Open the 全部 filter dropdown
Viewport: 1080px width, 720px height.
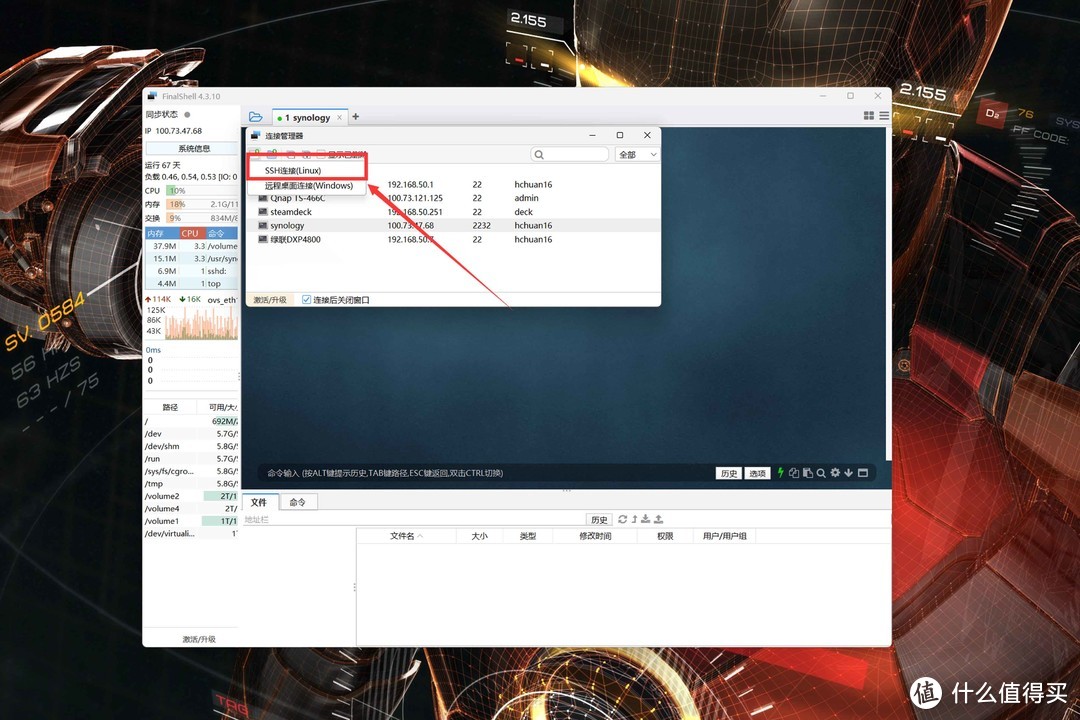pyautogui.click(x=637, y=154)
